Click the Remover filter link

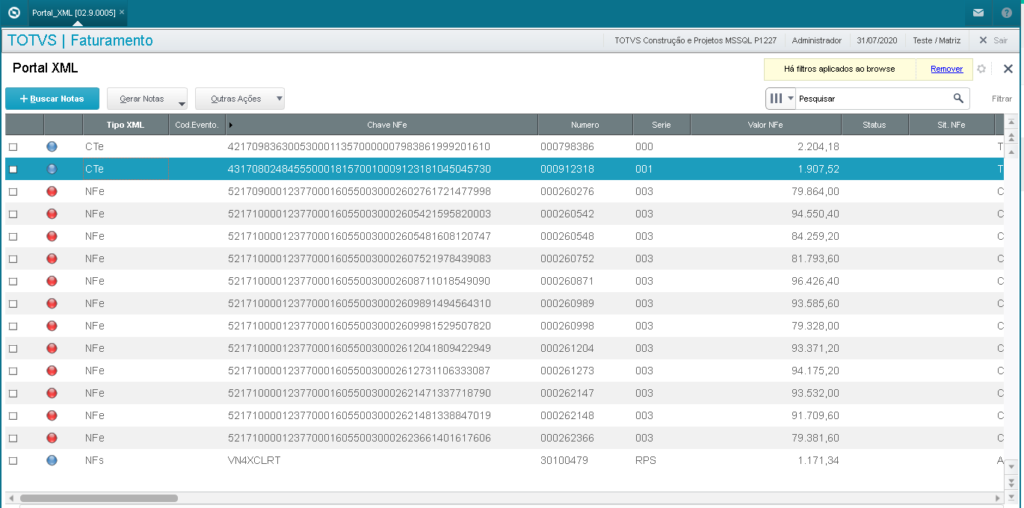(x=946, y=69)
